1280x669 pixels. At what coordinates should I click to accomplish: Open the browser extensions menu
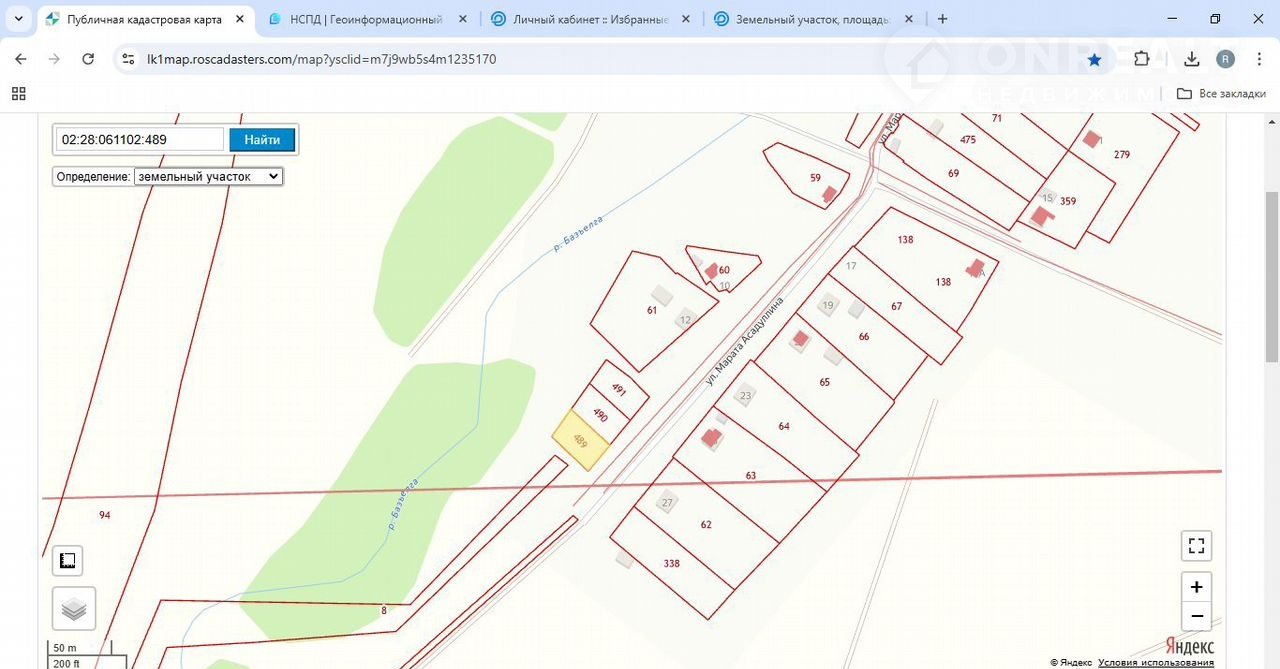1141,59
